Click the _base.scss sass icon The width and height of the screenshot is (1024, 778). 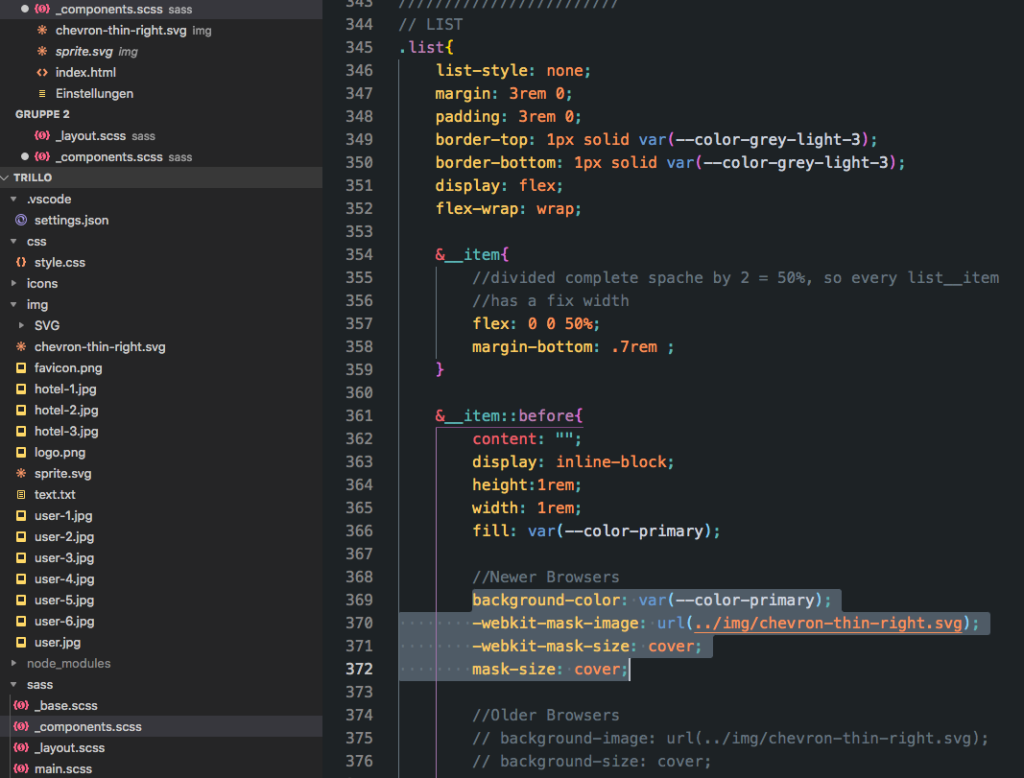point(21,705)
